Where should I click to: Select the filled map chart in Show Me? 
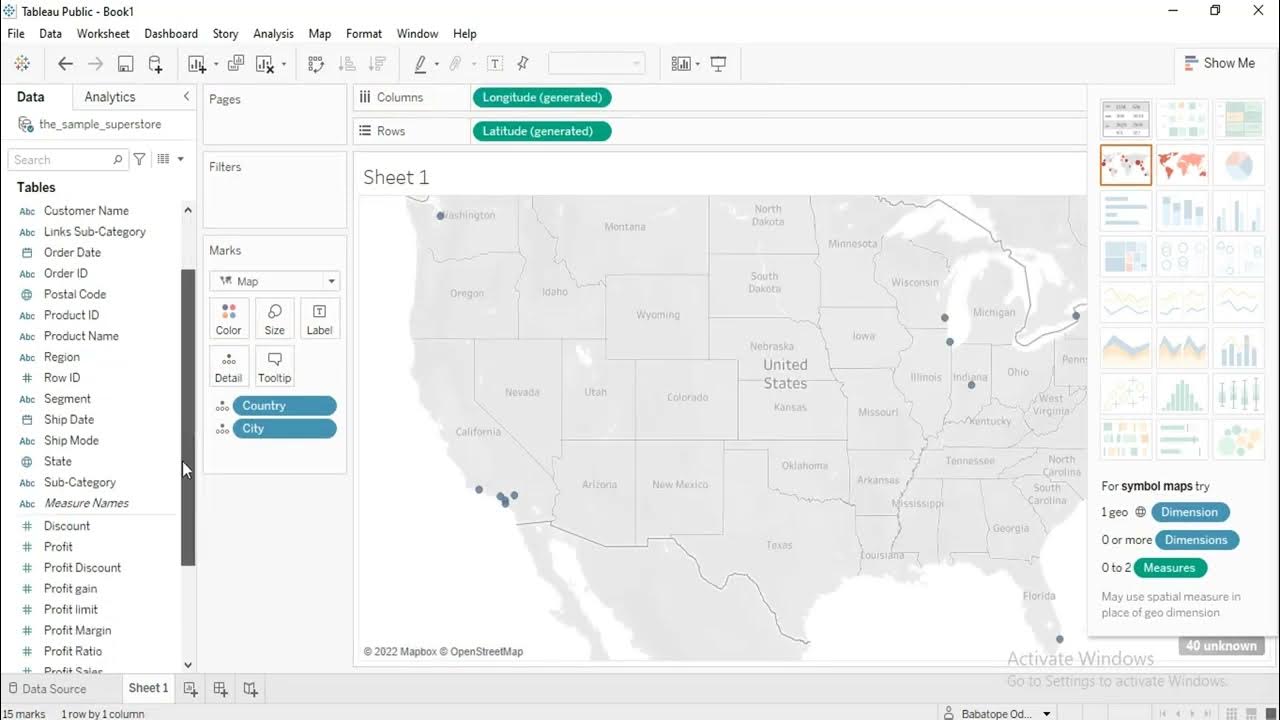pos(1182,165)
